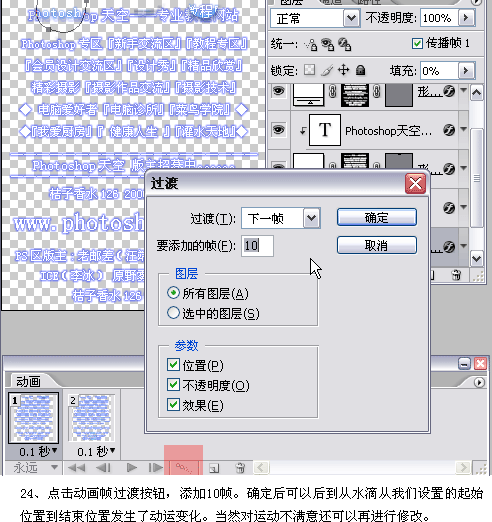
Task: Toggle visibility of Photoshop天空 text layer
Action: point(278,130)
